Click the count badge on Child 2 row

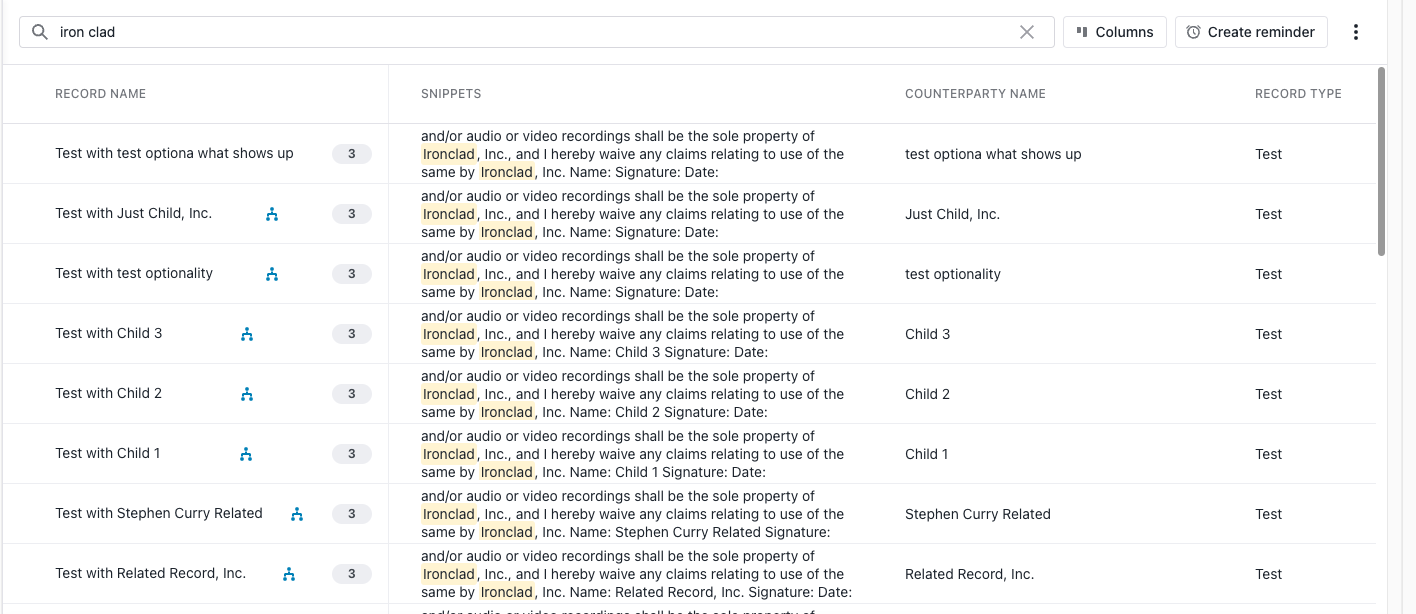click(x=352, y=394)
